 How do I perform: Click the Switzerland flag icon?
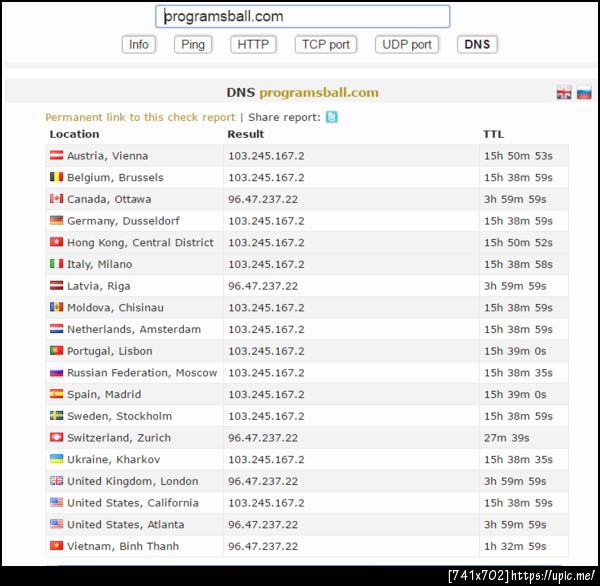57,437
